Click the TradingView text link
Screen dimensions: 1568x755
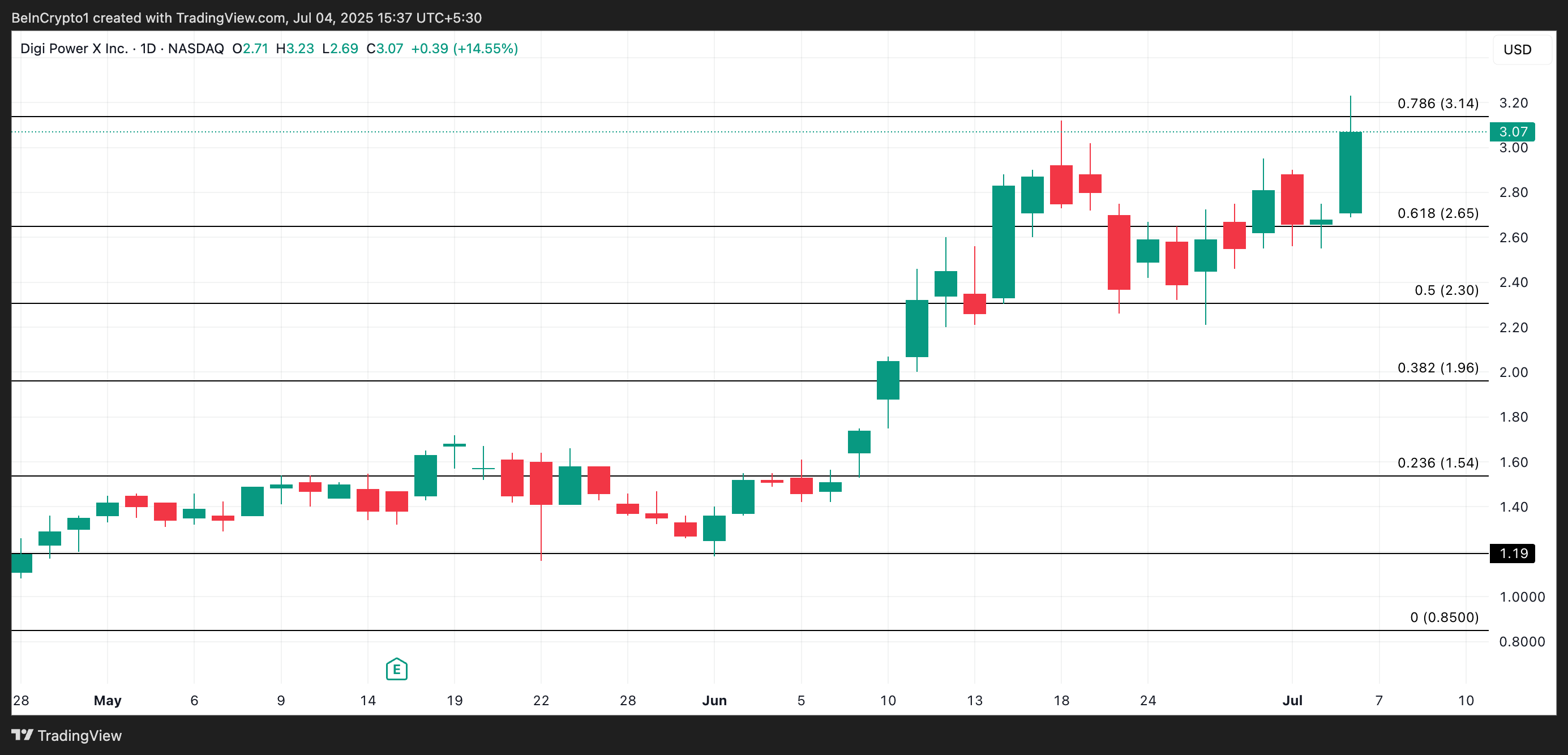tap(79, 736)
